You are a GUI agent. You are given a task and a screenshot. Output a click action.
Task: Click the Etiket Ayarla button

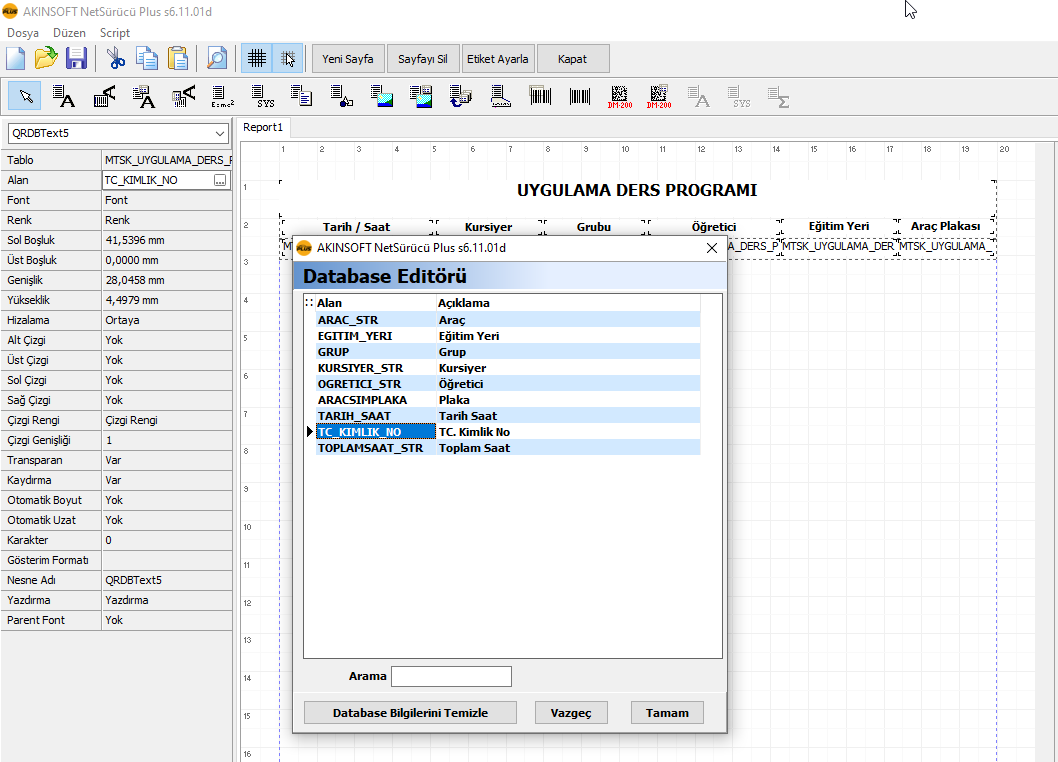point(497,59)
